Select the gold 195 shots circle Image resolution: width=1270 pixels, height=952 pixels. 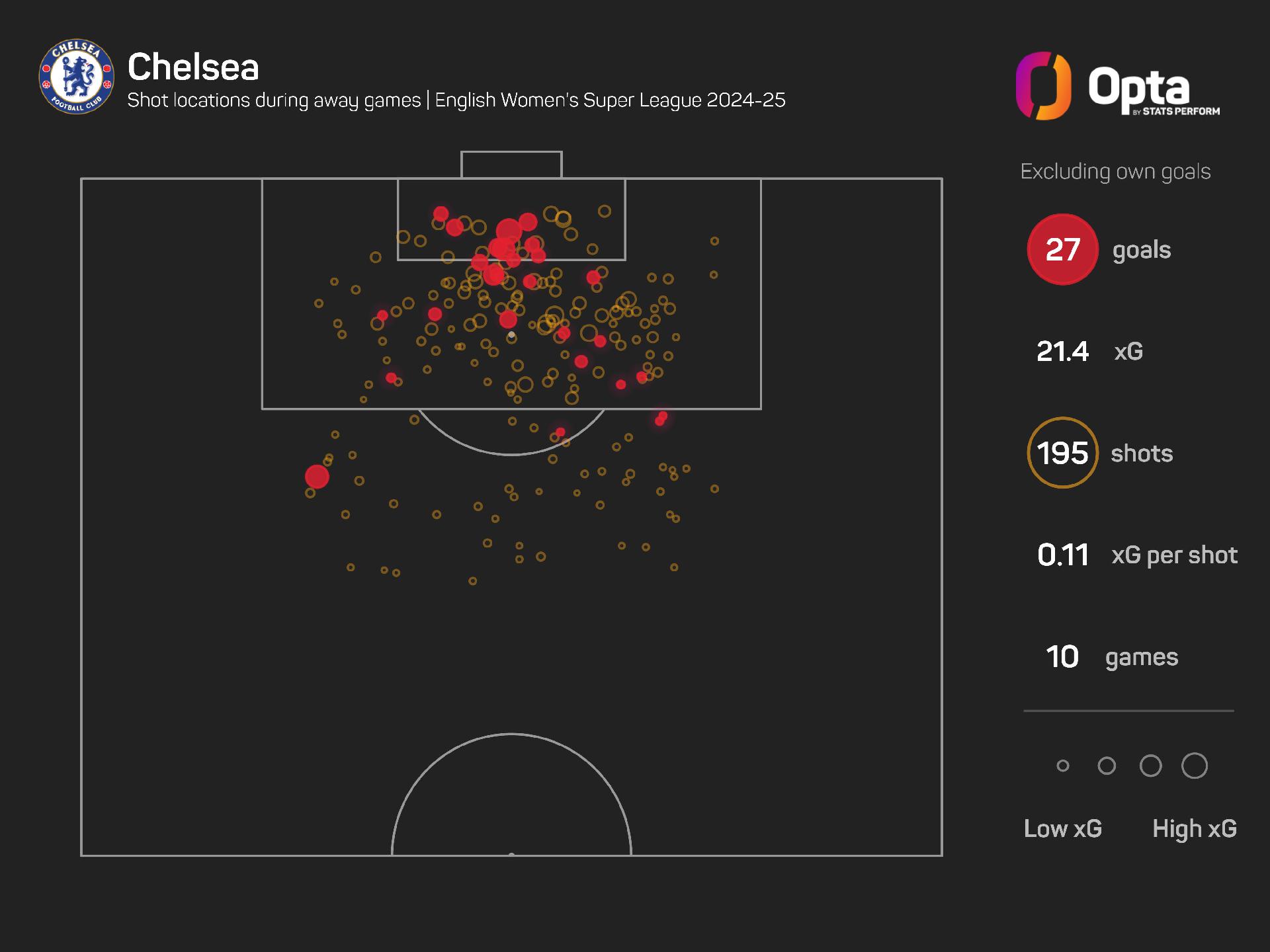coord(1062,453)
